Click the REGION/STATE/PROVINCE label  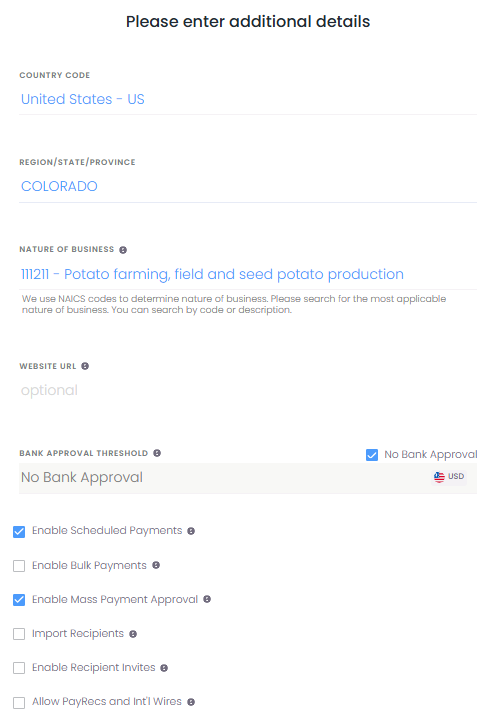click(77, 163)
